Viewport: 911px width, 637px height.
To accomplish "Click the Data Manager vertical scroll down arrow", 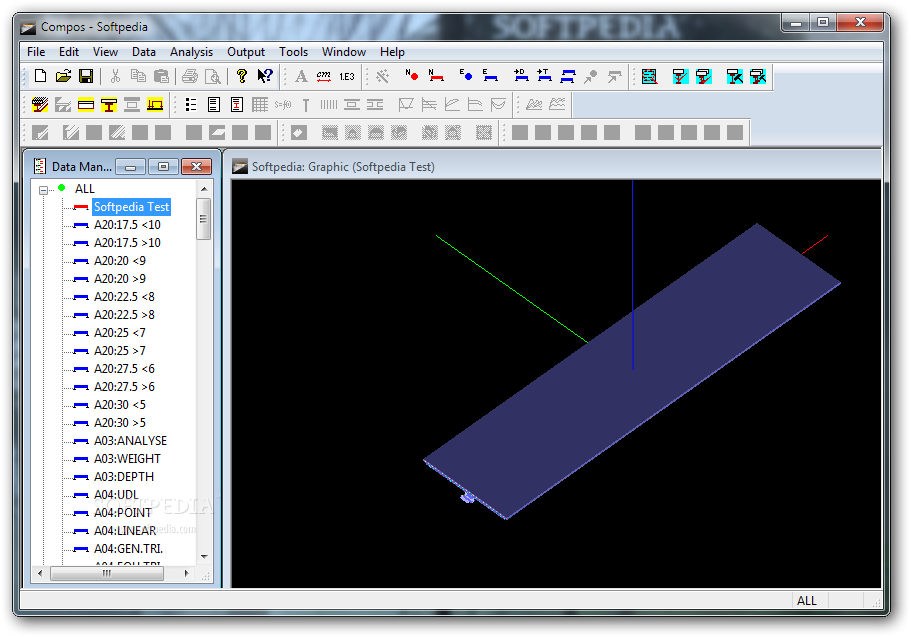I will [x=204, y=557].
